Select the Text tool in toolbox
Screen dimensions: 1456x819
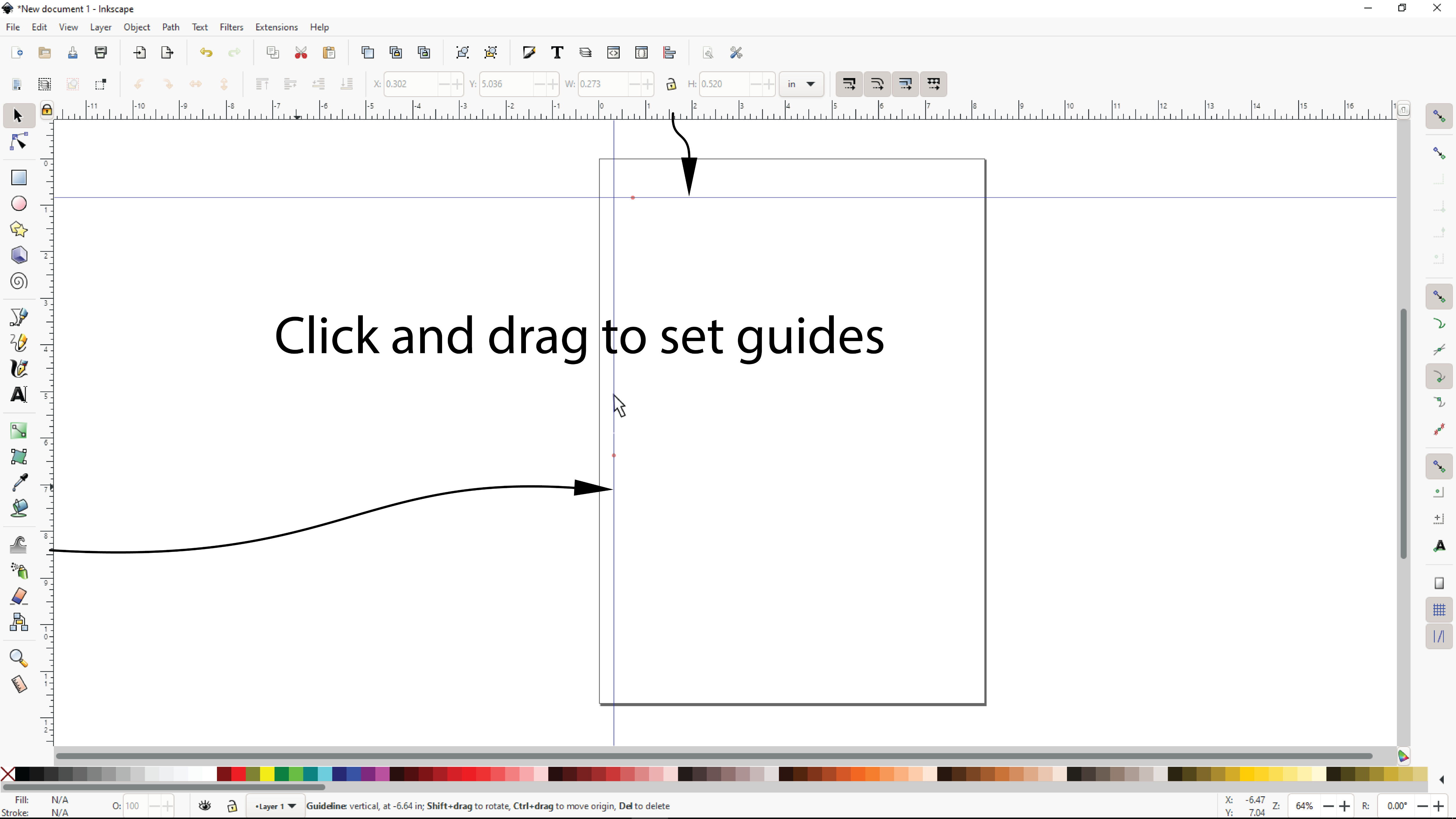(x=19, y=395)
